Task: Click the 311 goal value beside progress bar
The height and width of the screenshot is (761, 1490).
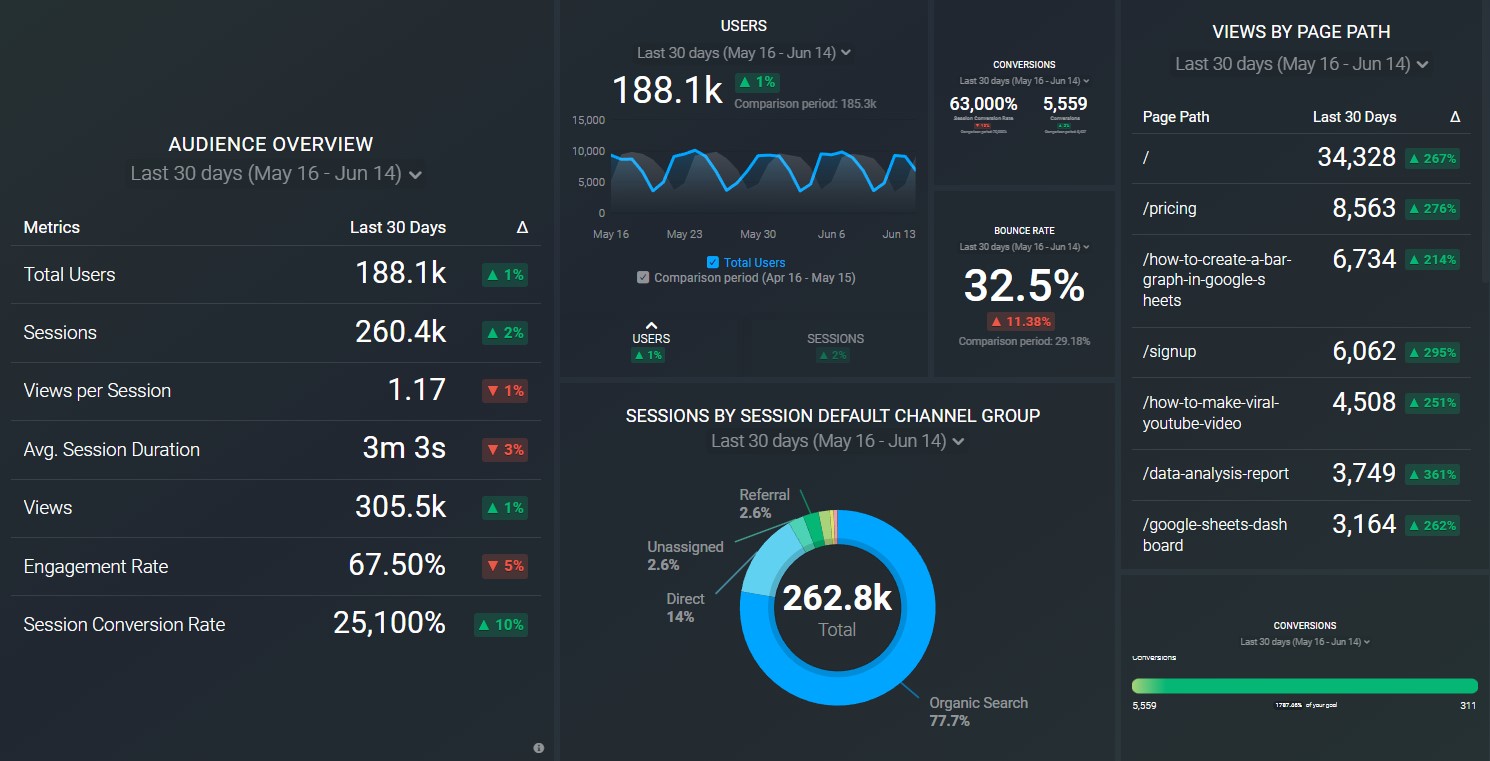Action: tap(1468, 706)
